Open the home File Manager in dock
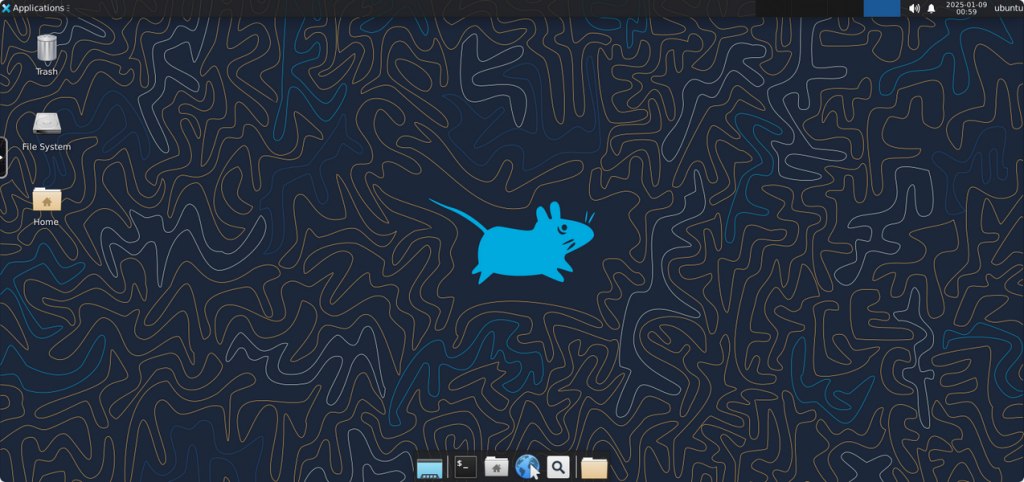The image size is (1024, 482). tap(496, 467)
